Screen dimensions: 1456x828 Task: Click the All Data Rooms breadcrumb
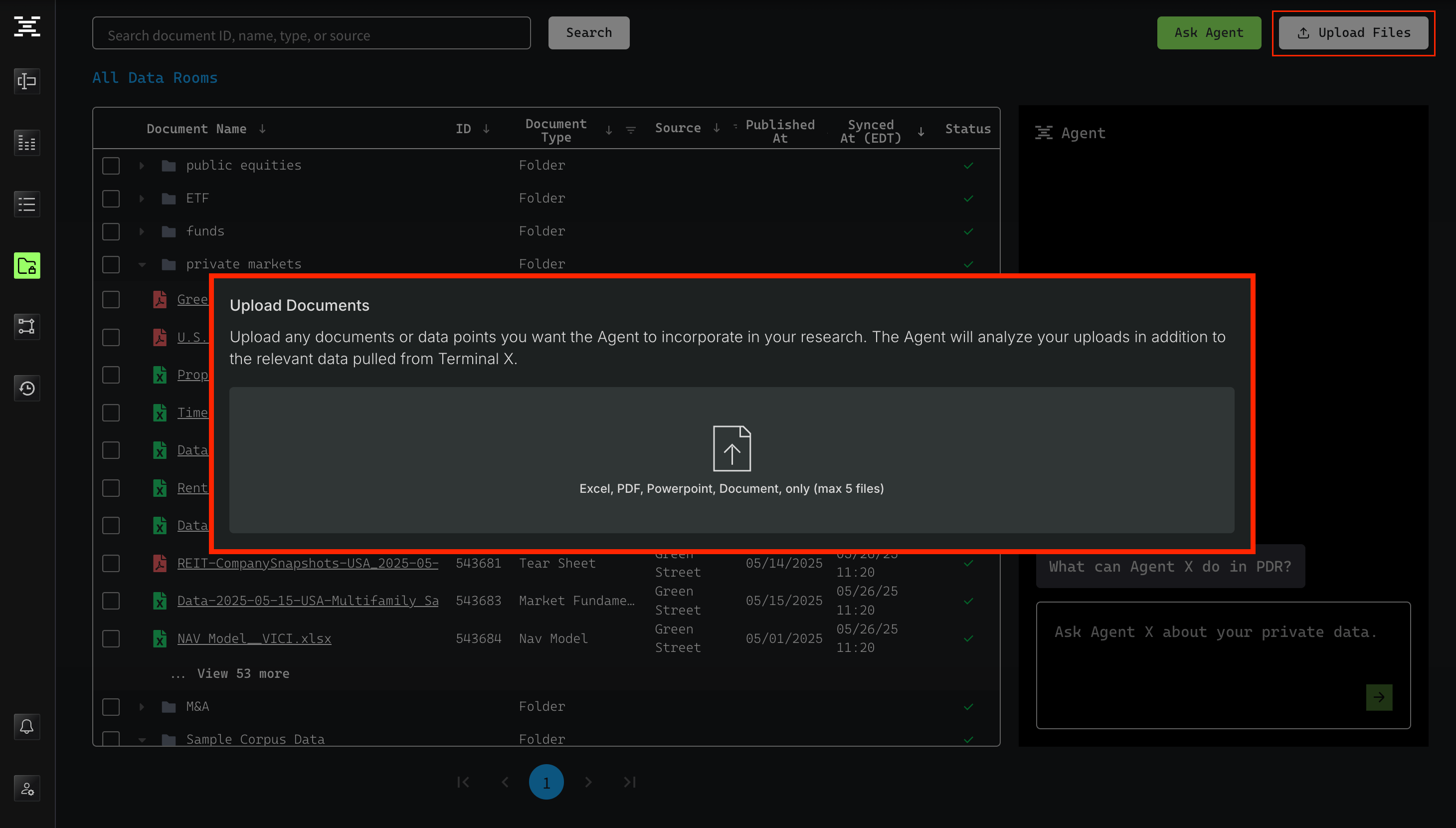(155, 78)
